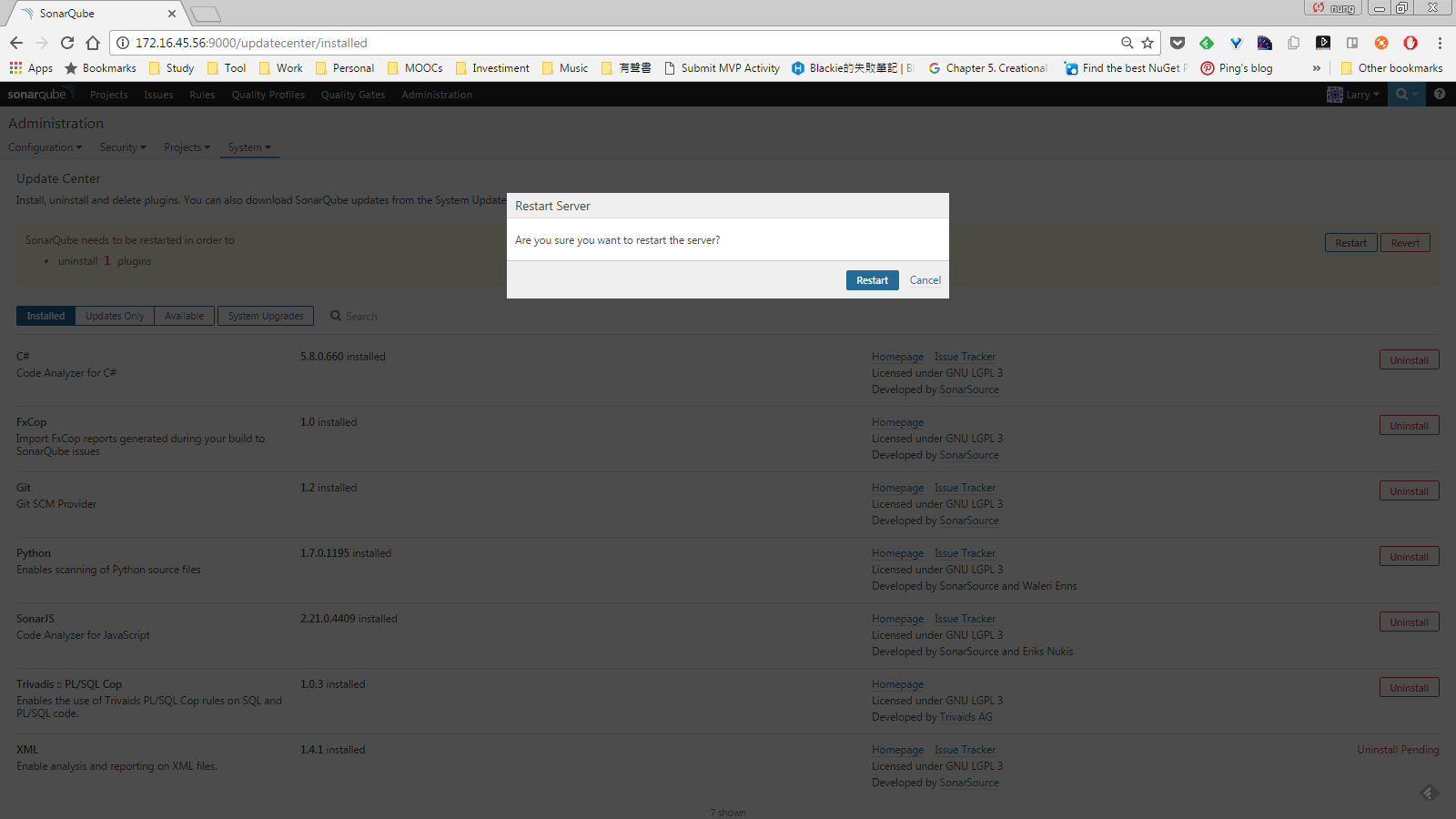This screenshot has height=819, width=1456.
Task: Uninstall the Trivadis PL/SQL Cop plugin
Action: point(1409,688)
